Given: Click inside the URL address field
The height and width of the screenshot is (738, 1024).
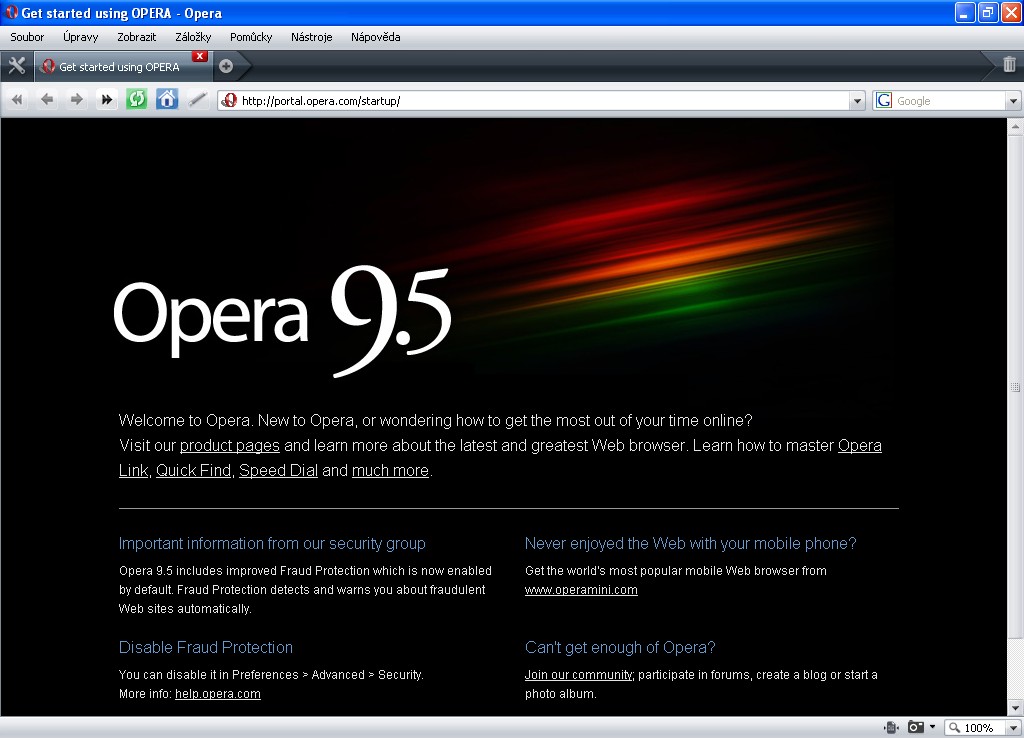Looking at the screenshot, I should tap(542, 101).
